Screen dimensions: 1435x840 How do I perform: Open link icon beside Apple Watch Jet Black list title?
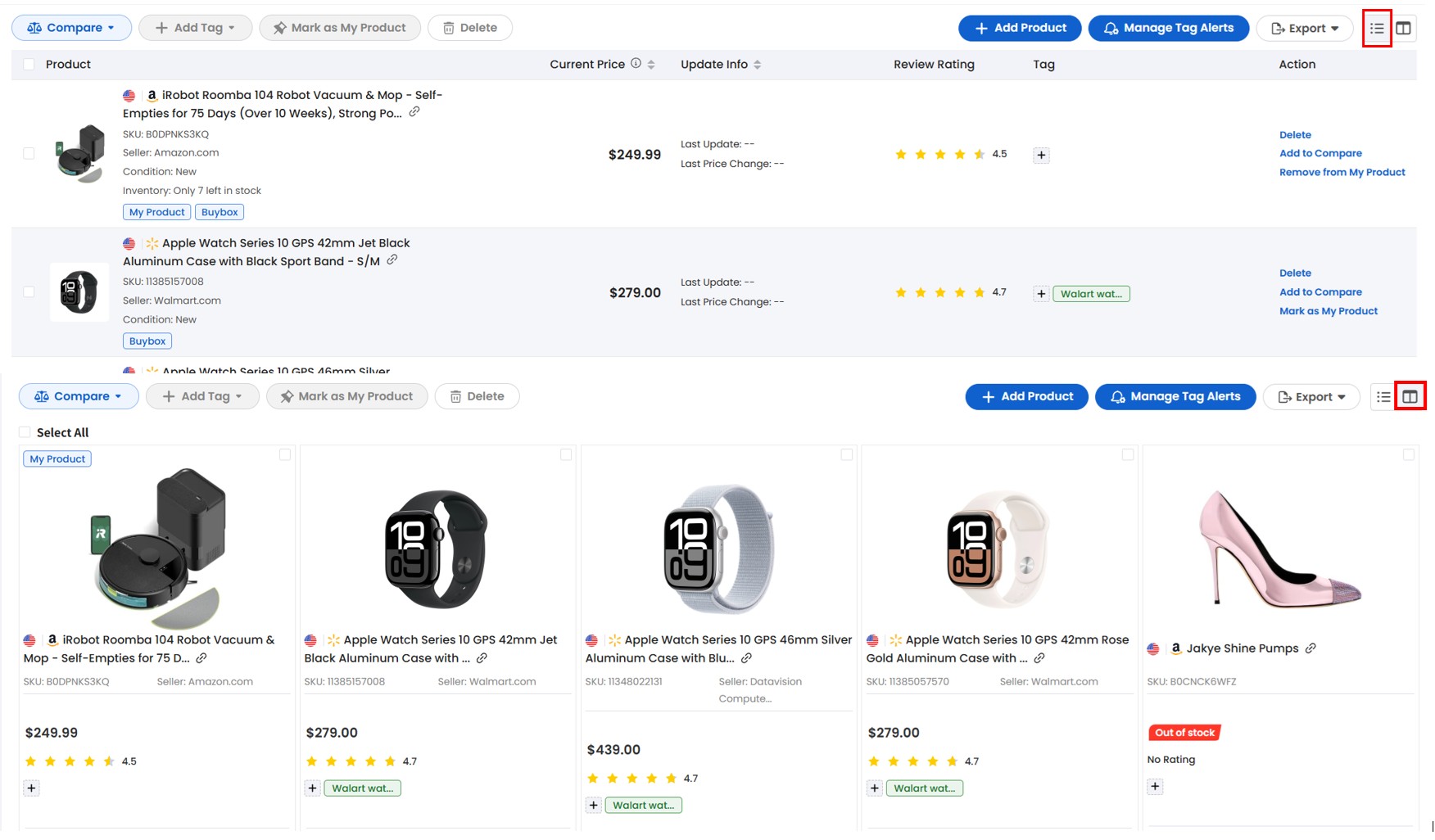click(392, 260)
